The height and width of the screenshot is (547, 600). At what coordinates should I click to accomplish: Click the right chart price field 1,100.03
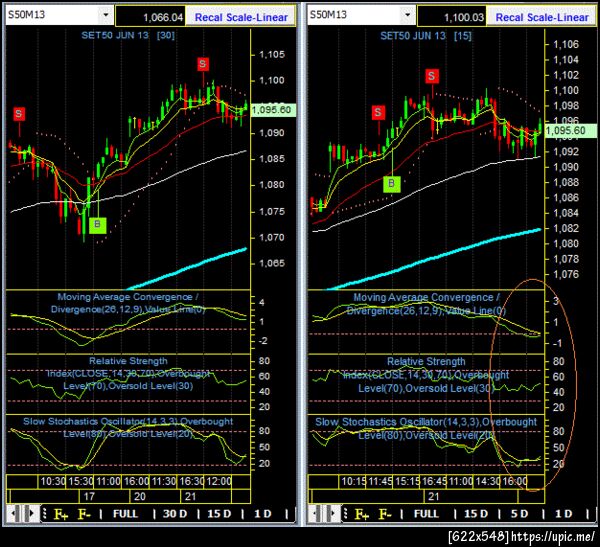click(452, 17)
